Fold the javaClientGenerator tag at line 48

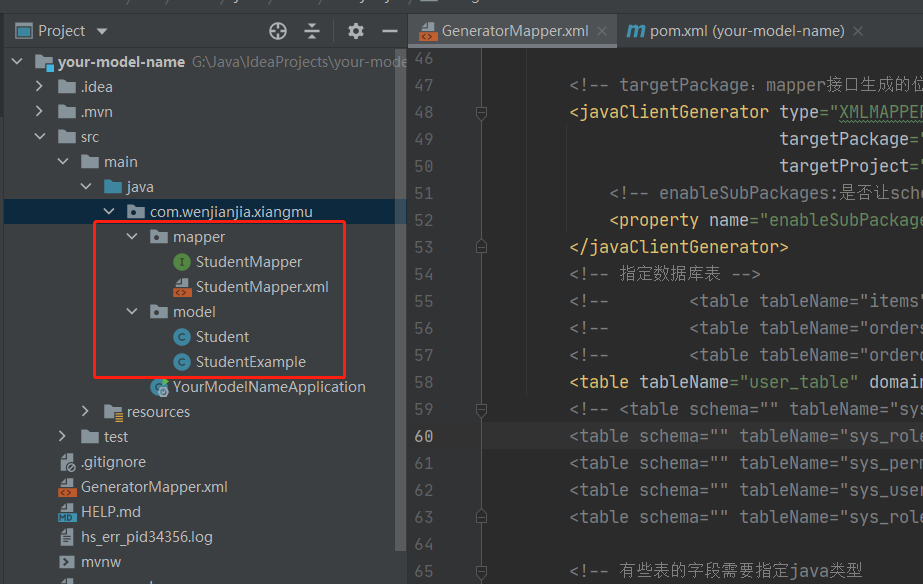coord(481,112)
